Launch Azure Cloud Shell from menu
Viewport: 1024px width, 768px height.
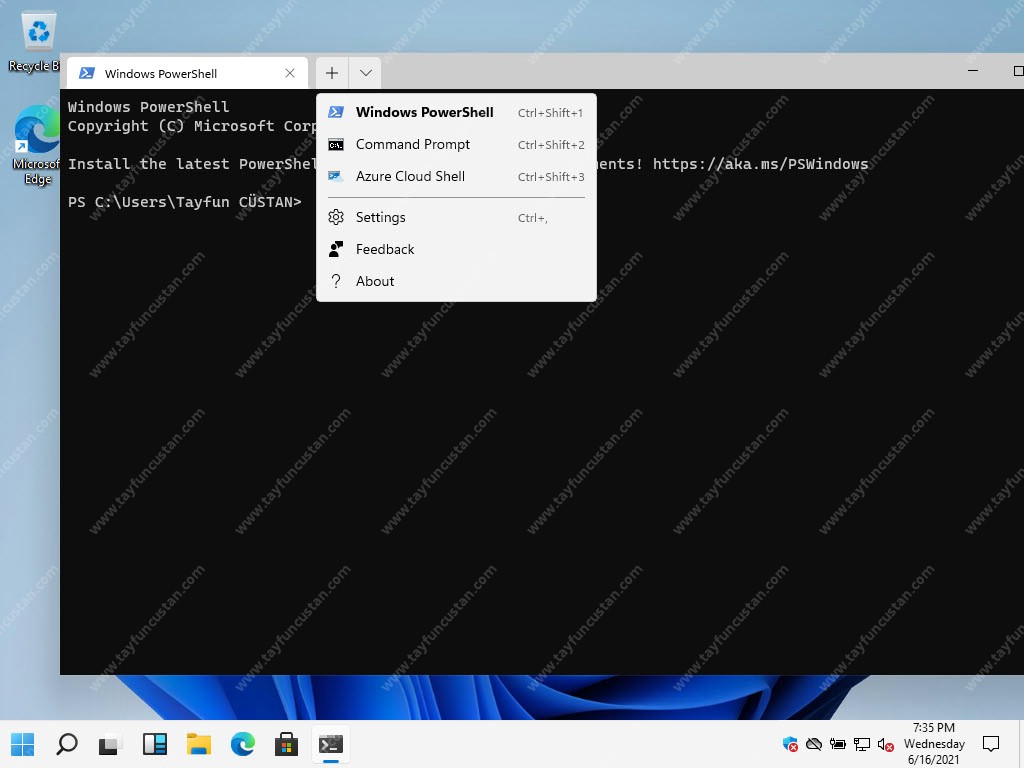[456, 176]
